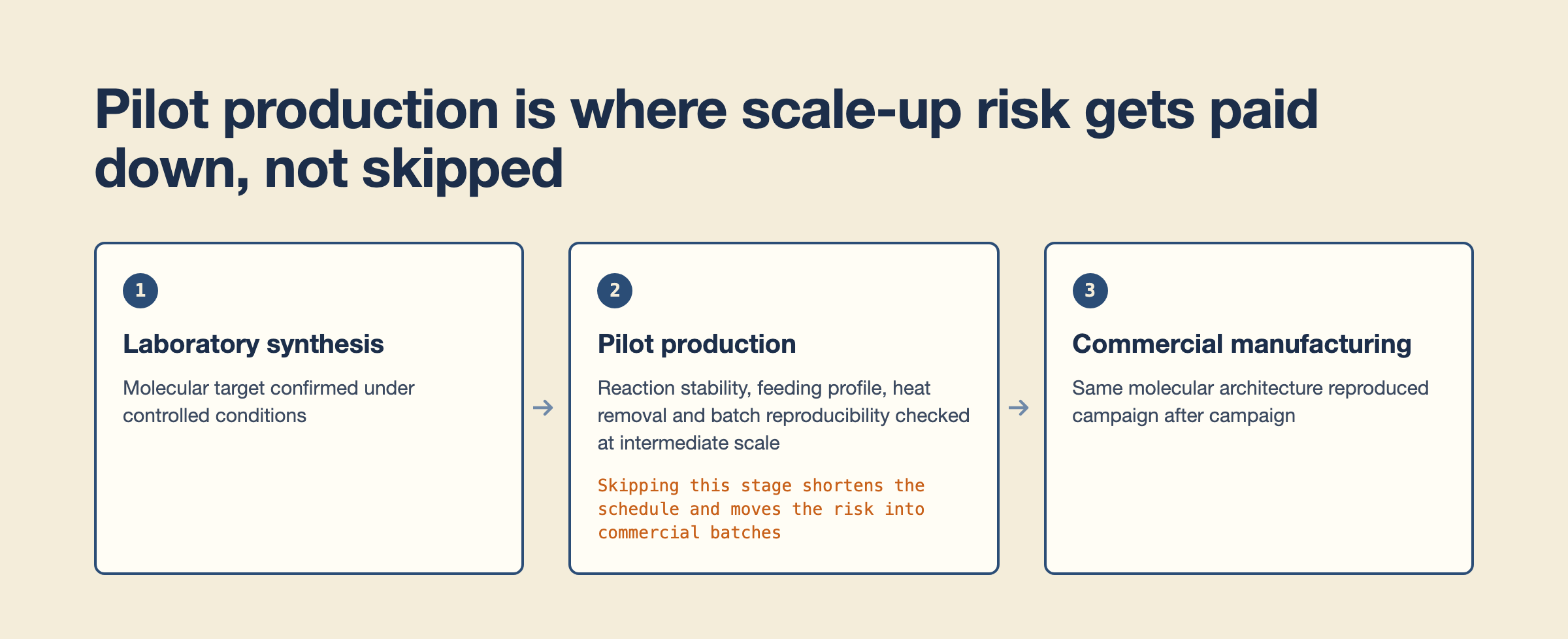Click 'campaign after campaign' text line
Viewport: 1568px width, 639px height.
coord(1183,416)
